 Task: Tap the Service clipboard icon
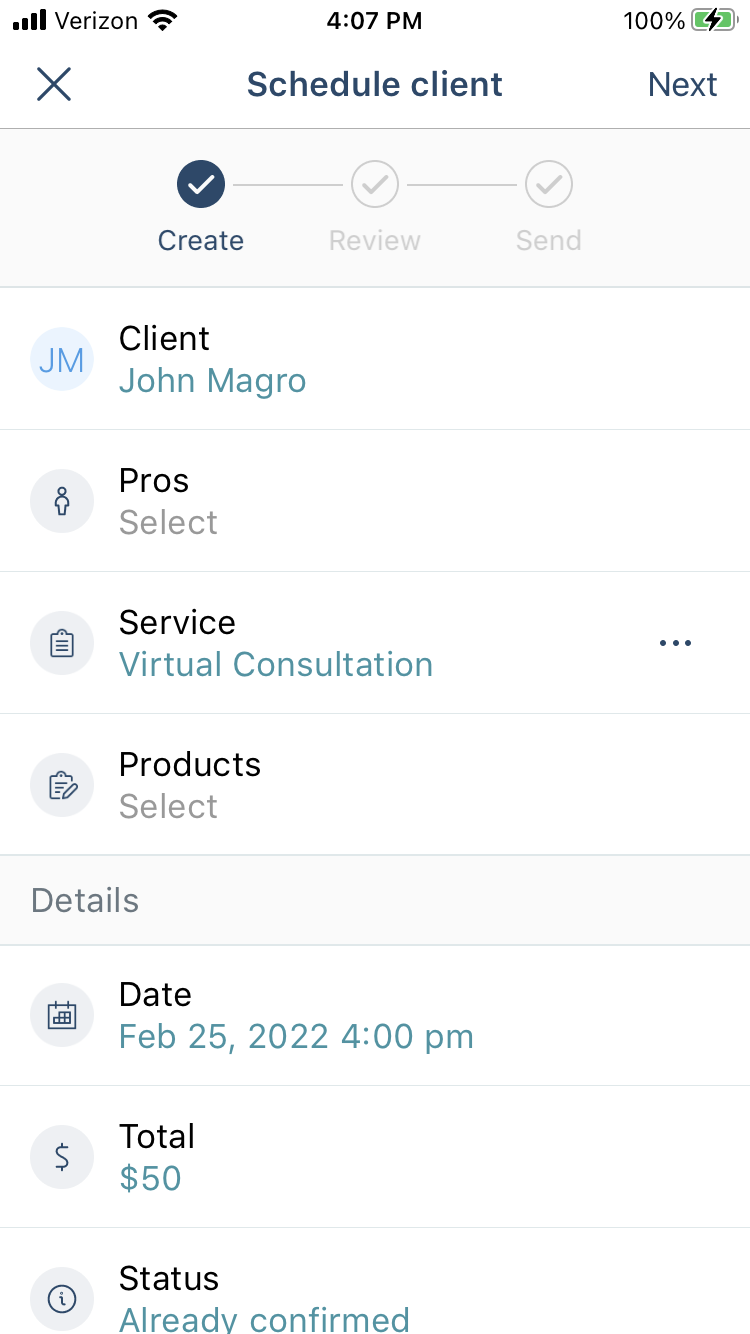tap(62, 643)
